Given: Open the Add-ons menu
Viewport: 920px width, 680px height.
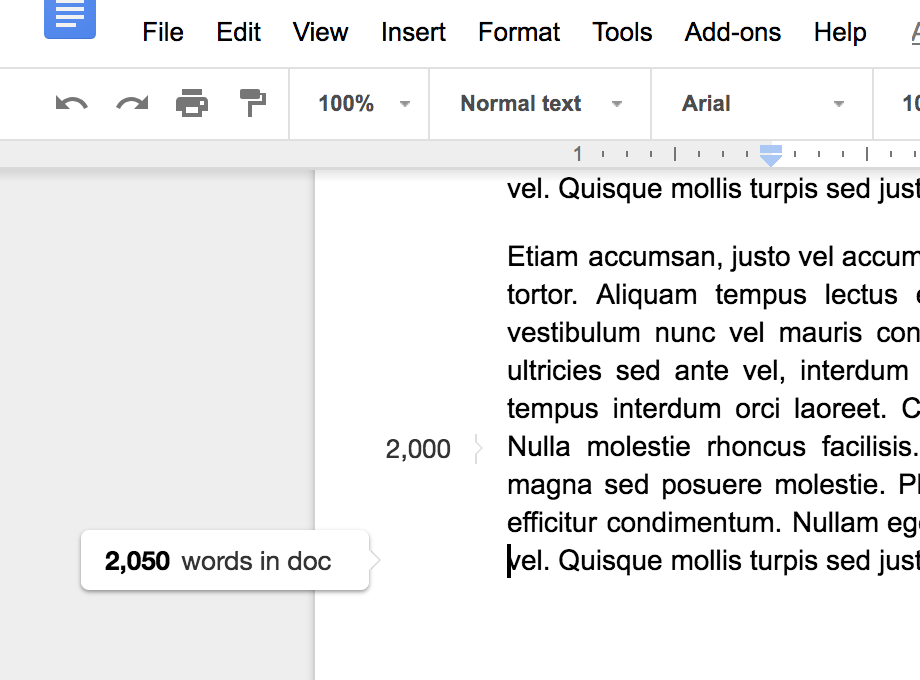Looking at the screenshot, I should click(x=732, y=32).
